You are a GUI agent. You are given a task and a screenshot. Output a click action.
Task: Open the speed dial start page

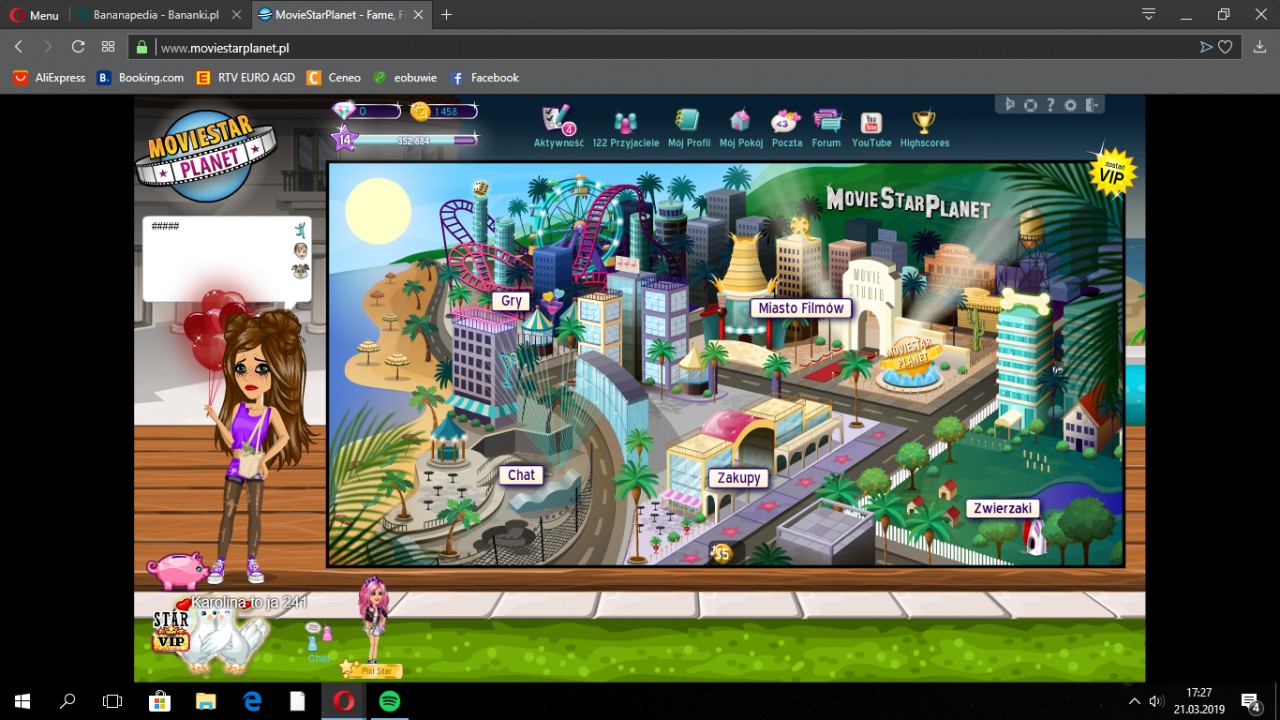pos(108,47)
